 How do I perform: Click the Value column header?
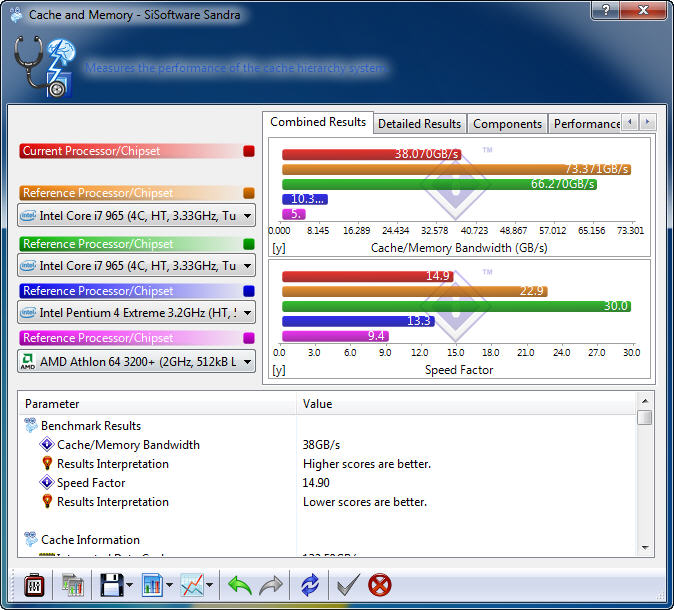[x=466, y=404]
